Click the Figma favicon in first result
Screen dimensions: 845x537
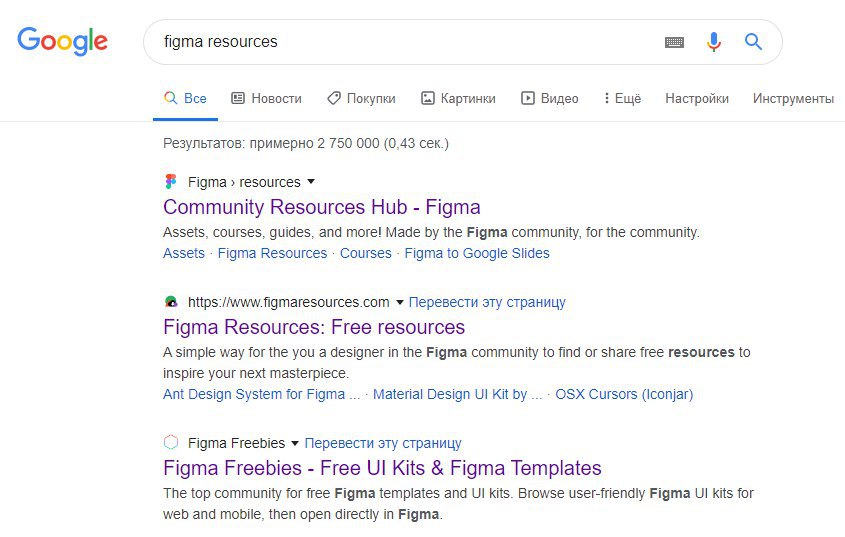click(171, 182)
